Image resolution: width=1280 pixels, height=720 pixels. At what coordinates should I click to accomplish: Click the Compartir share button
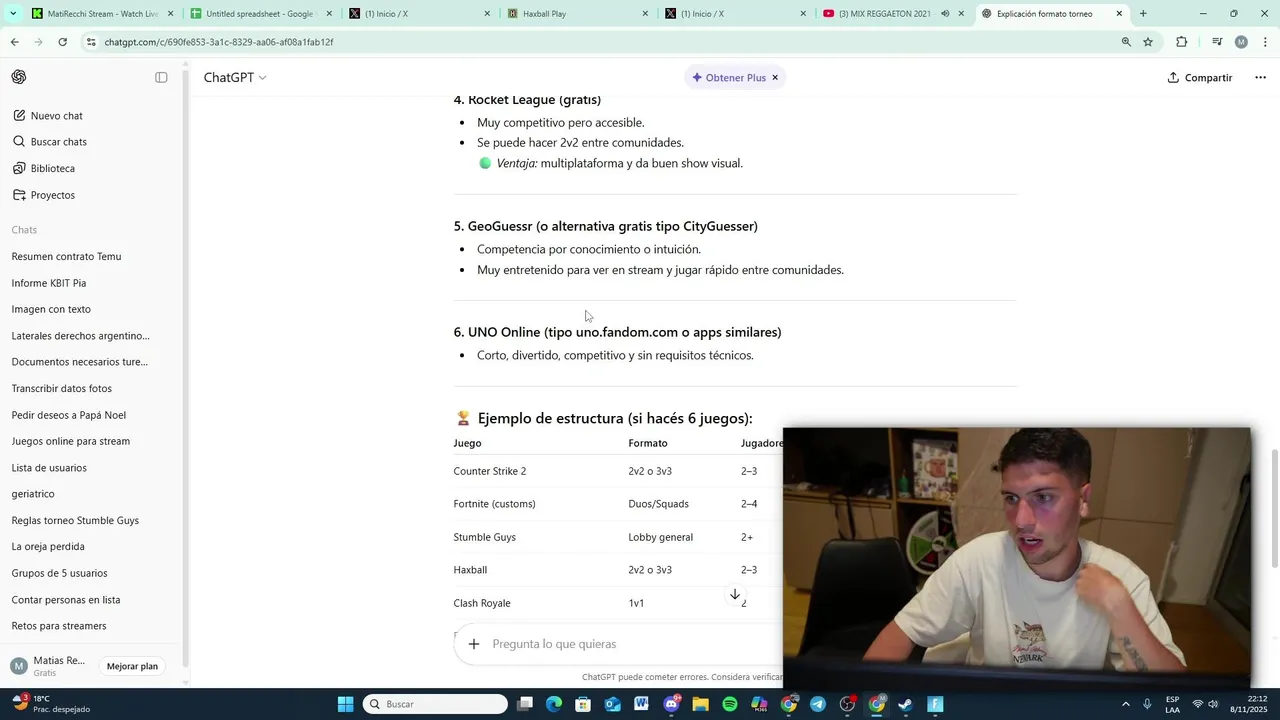[1200, 77]
